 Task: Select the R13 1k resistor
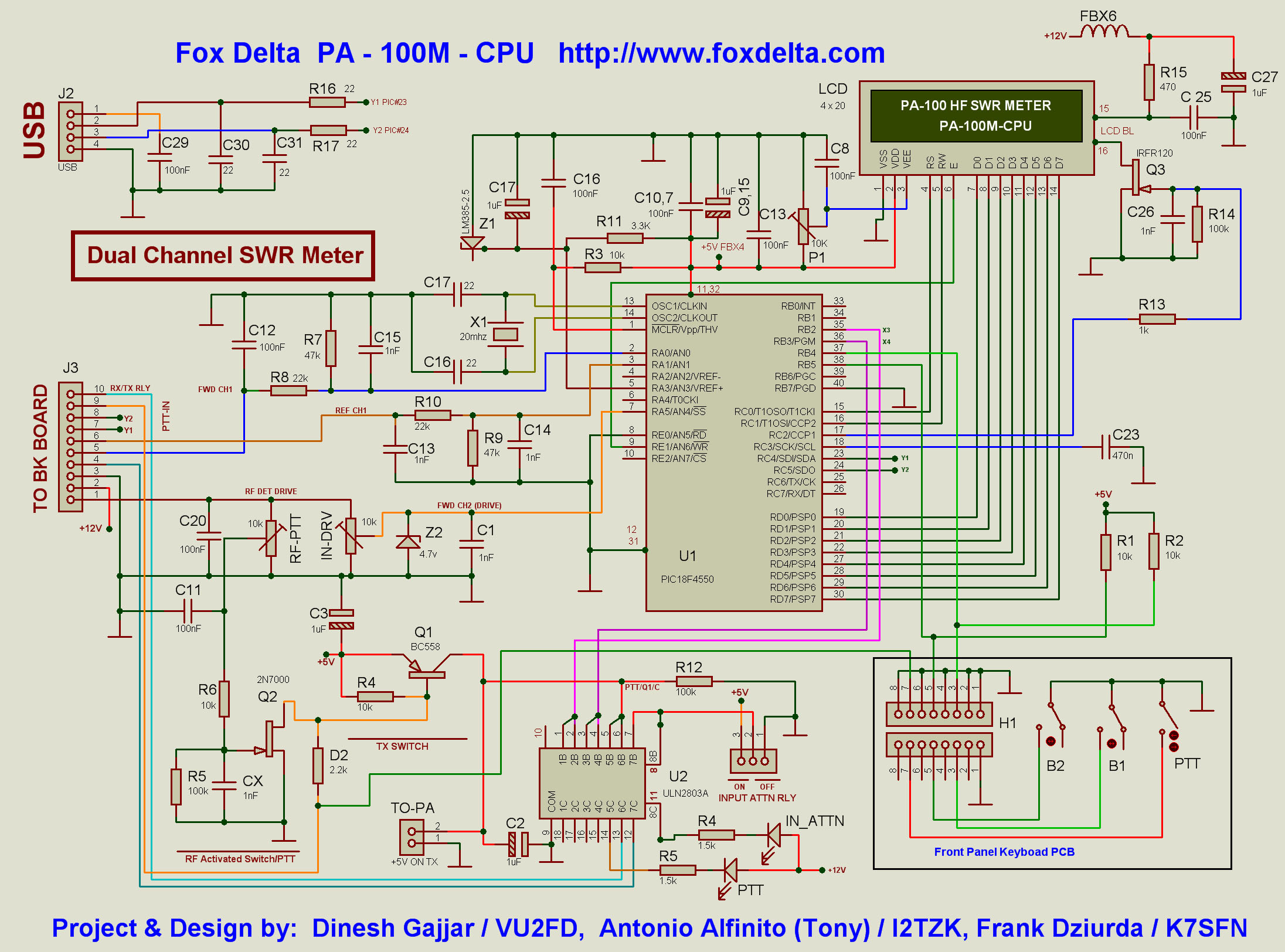1157,319
